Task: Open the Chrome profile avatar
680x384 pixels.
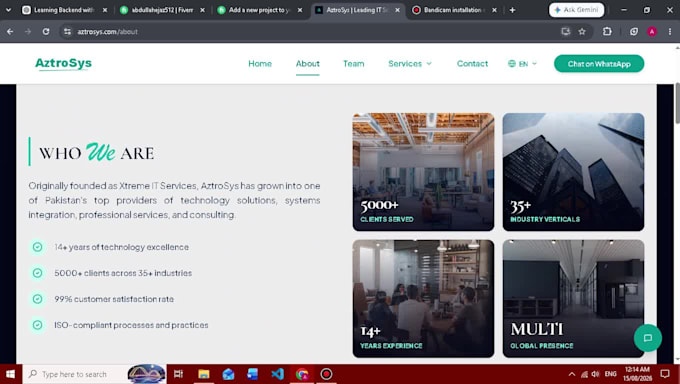Action: click(x=652, y=32)
